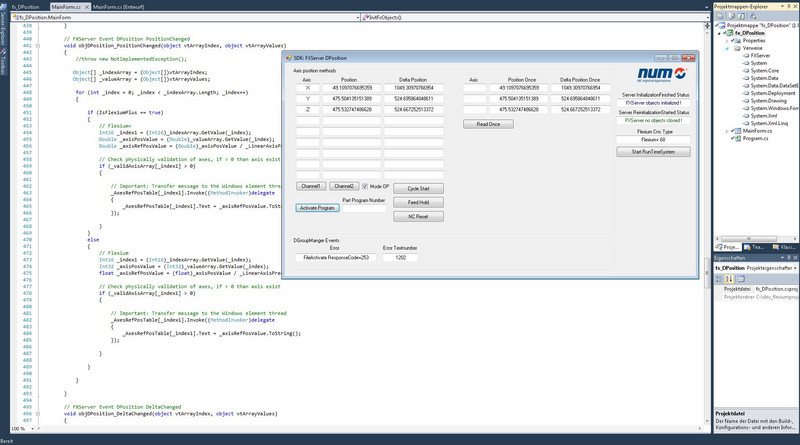Click the Read Once button
The height and width of the screenshot is (445, 800).
tap(488, 123)
